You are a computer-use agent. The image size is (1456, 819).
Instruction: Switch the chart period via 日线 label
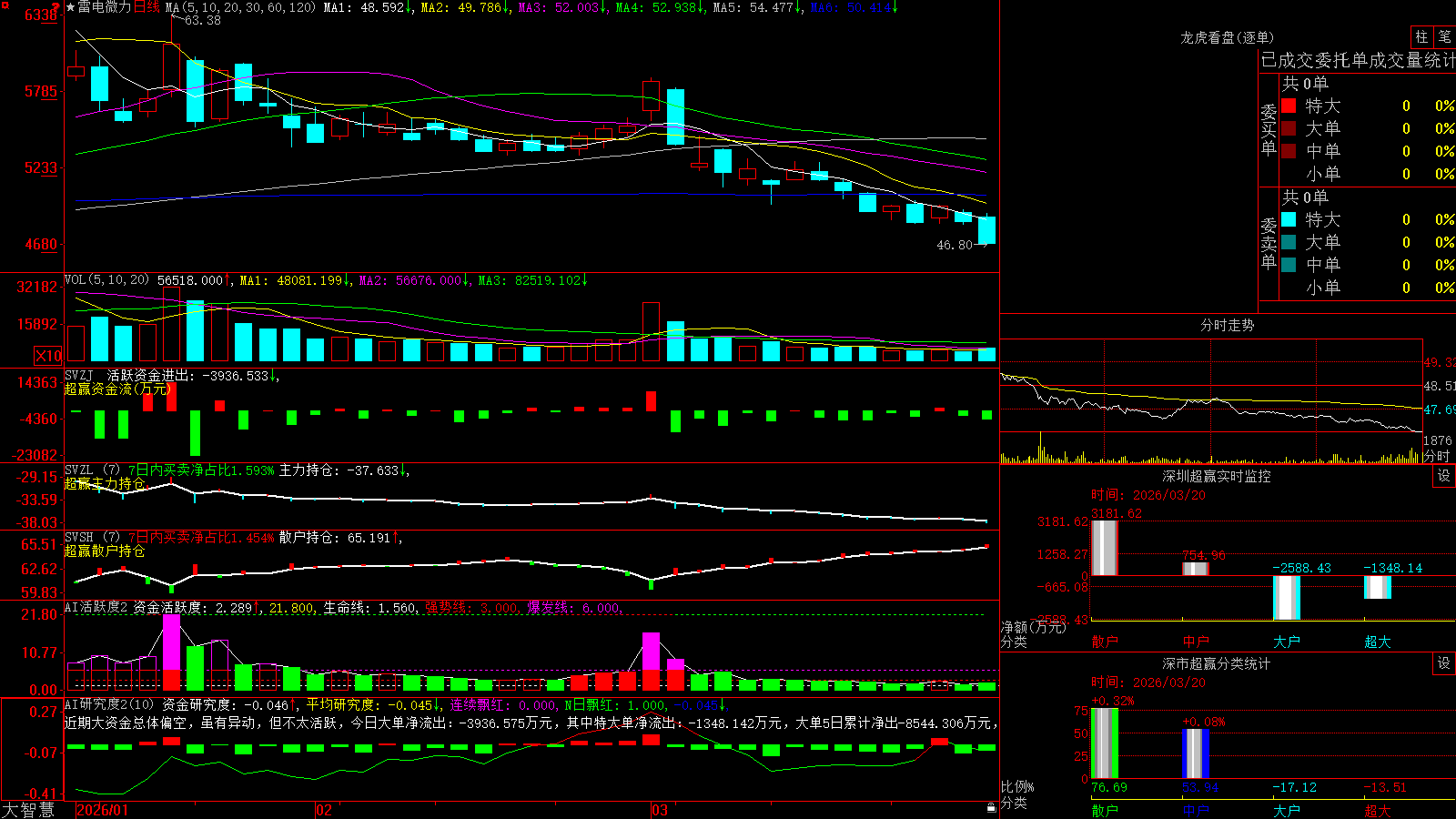coord(147,7)
